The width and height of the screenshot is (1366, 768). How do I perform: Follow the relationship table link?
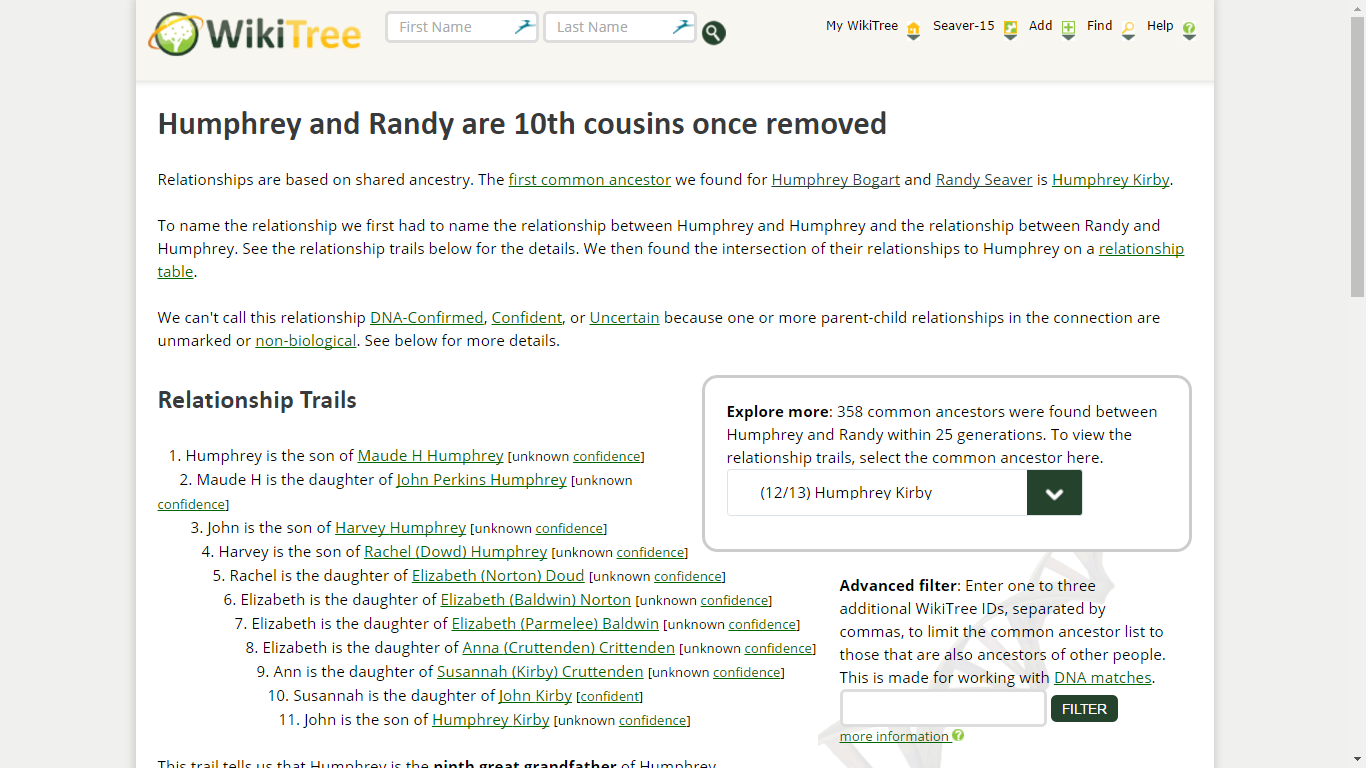coord(1141,249)
